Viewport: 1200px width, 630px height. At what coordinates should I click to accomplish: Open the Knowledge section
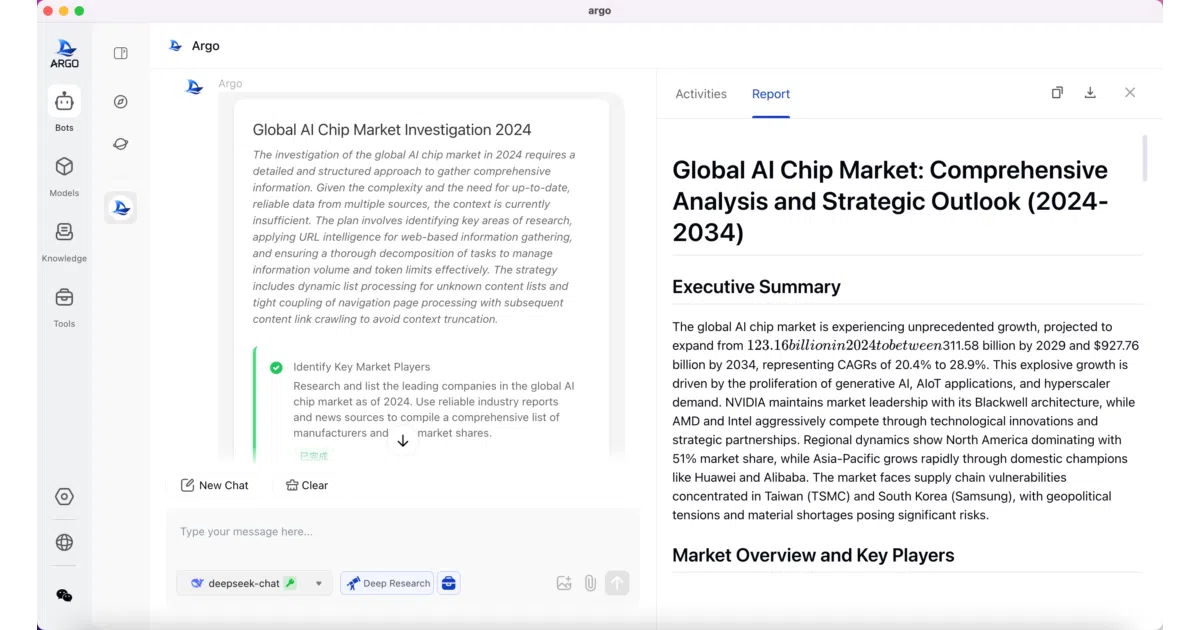tap(64, 240)
